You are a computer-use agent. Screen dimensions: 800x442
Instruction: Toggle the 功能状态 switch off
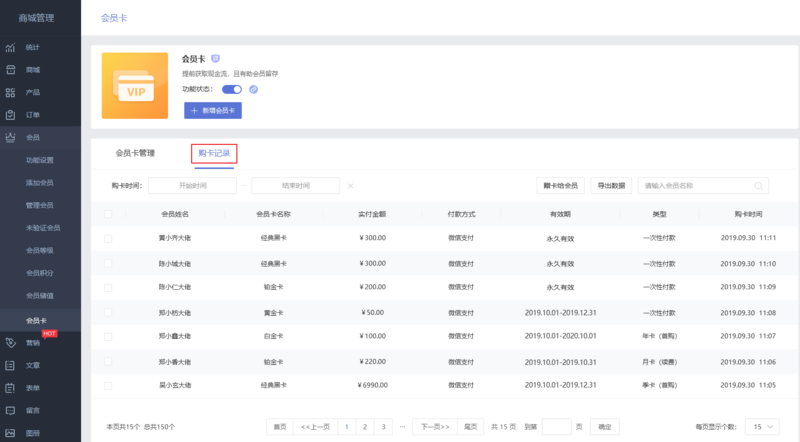point(232,89)
